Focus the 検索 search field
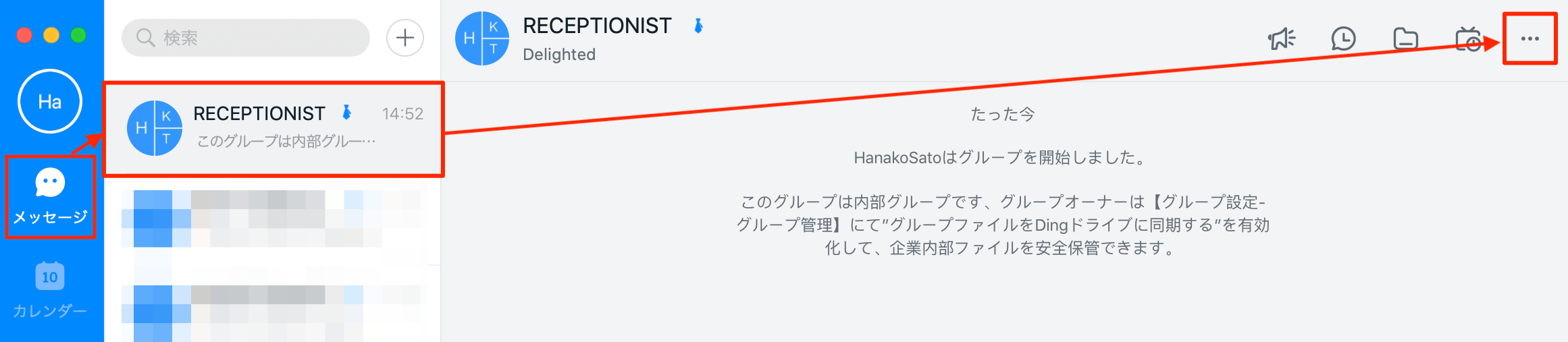The image size is (1568, 342). pyautogui.click(x=257, y=38)
